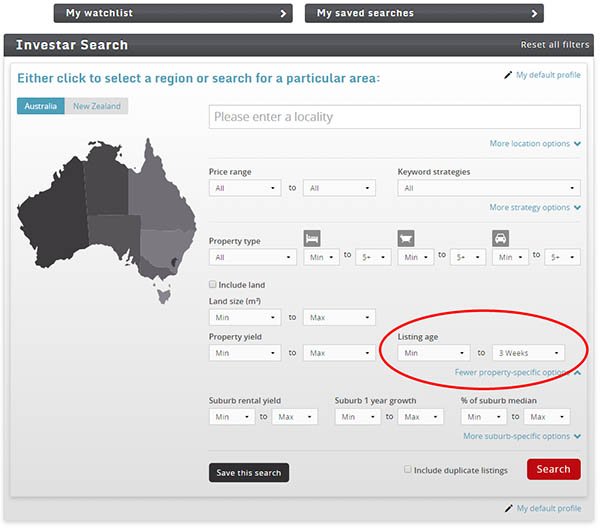600x531 pixels.
Task: Open My watchlist
Action: point(173,13)
